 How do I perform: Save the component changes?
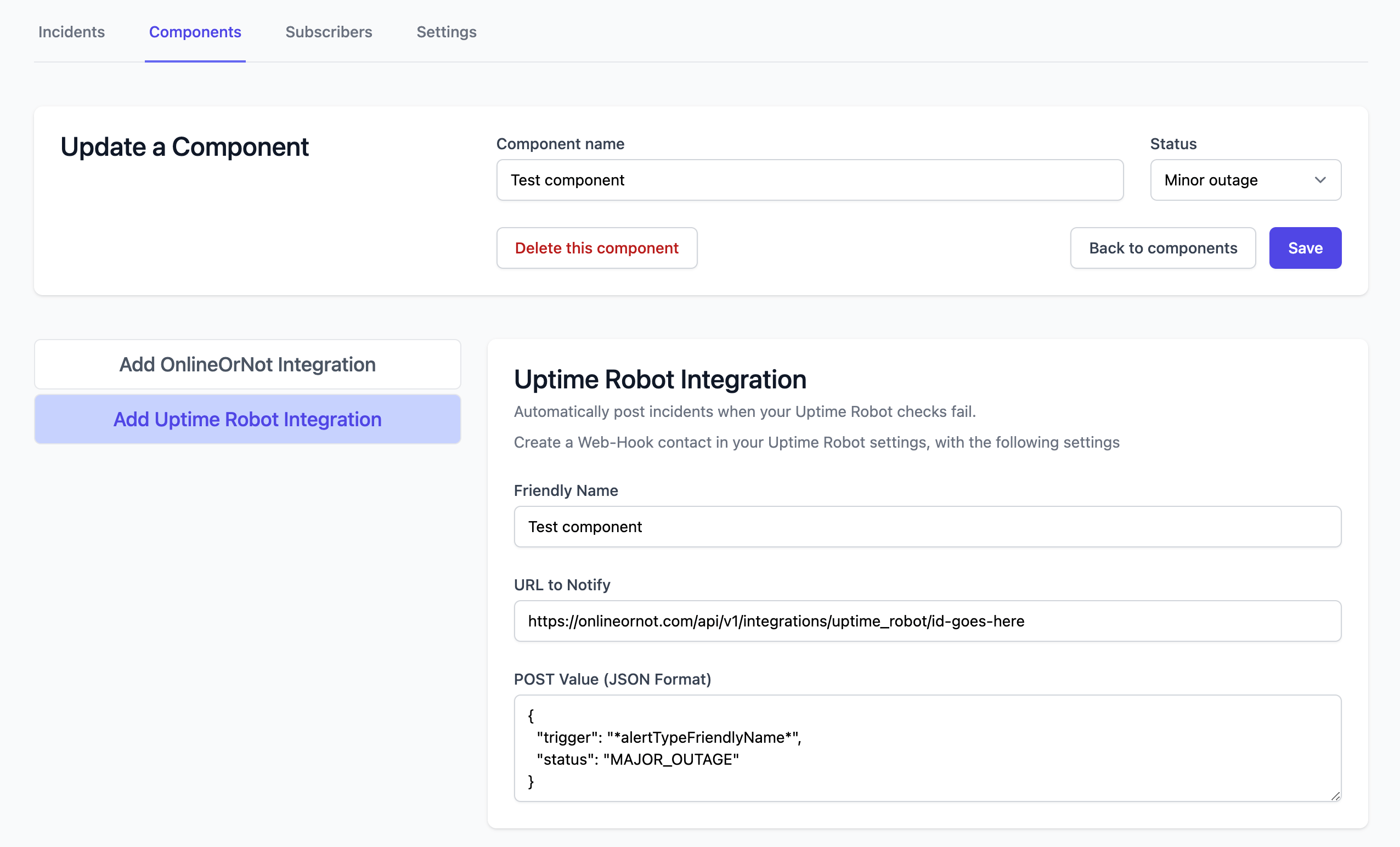1305,249
